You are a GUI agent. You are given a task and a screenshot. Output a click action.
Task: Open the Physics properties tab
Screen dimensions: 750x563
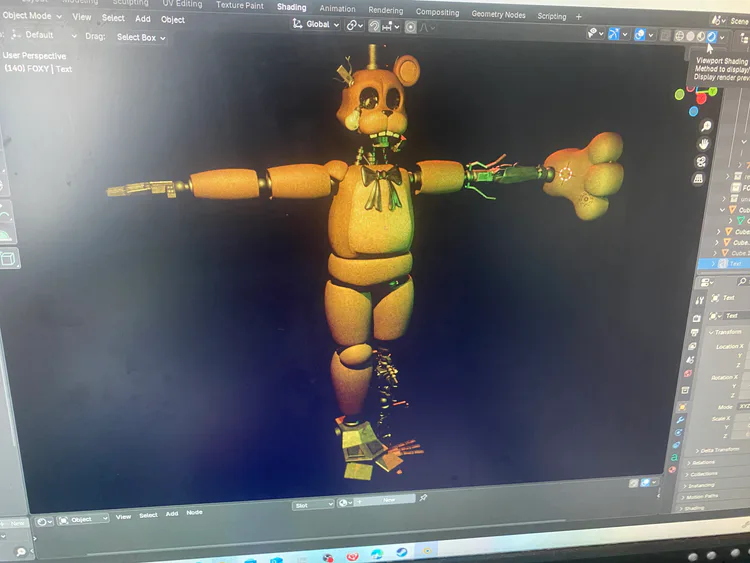tap(678, 432)
